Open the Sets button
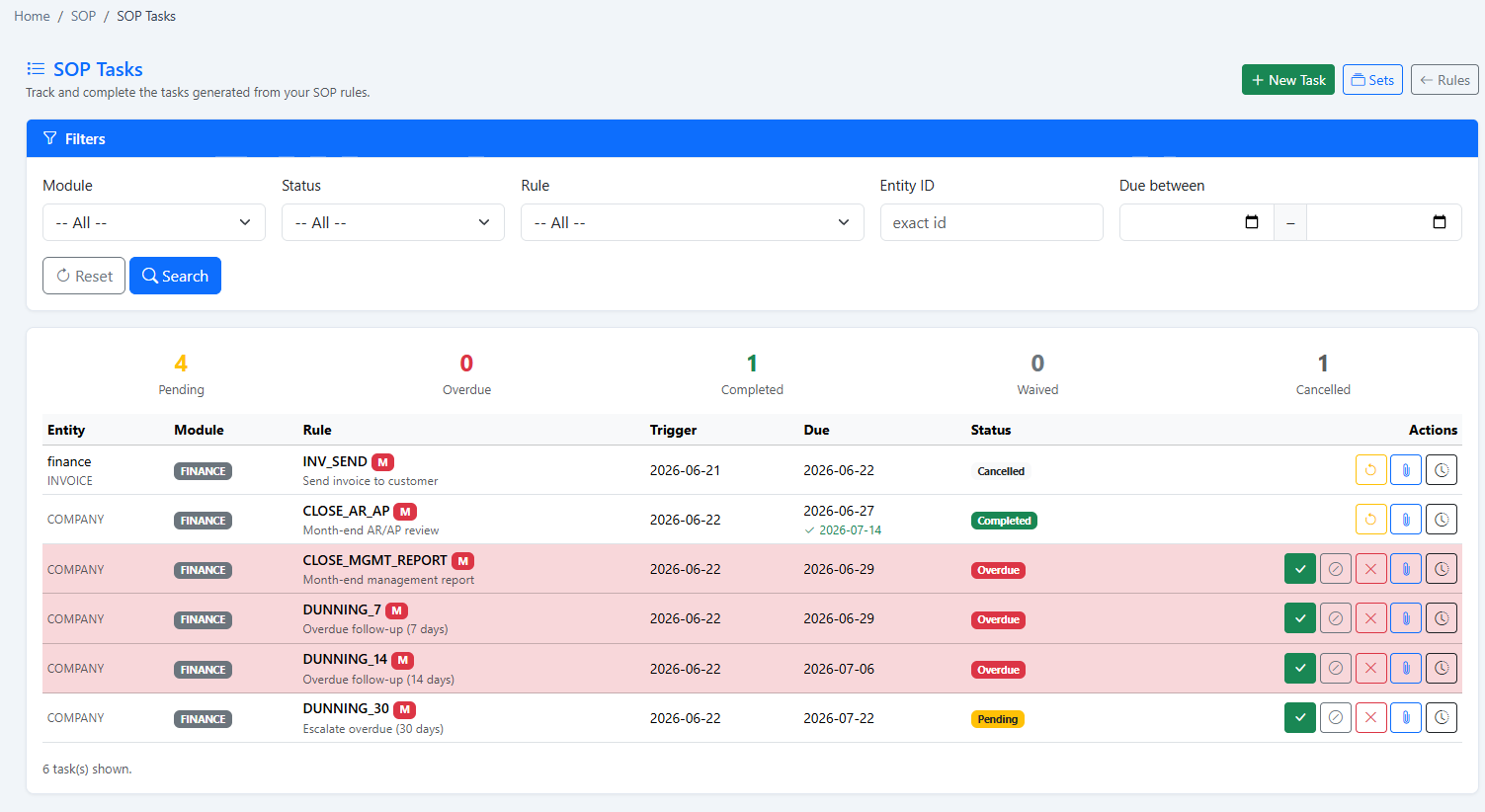Screen dimensions: 1485x812 (x=1372, y=80)
